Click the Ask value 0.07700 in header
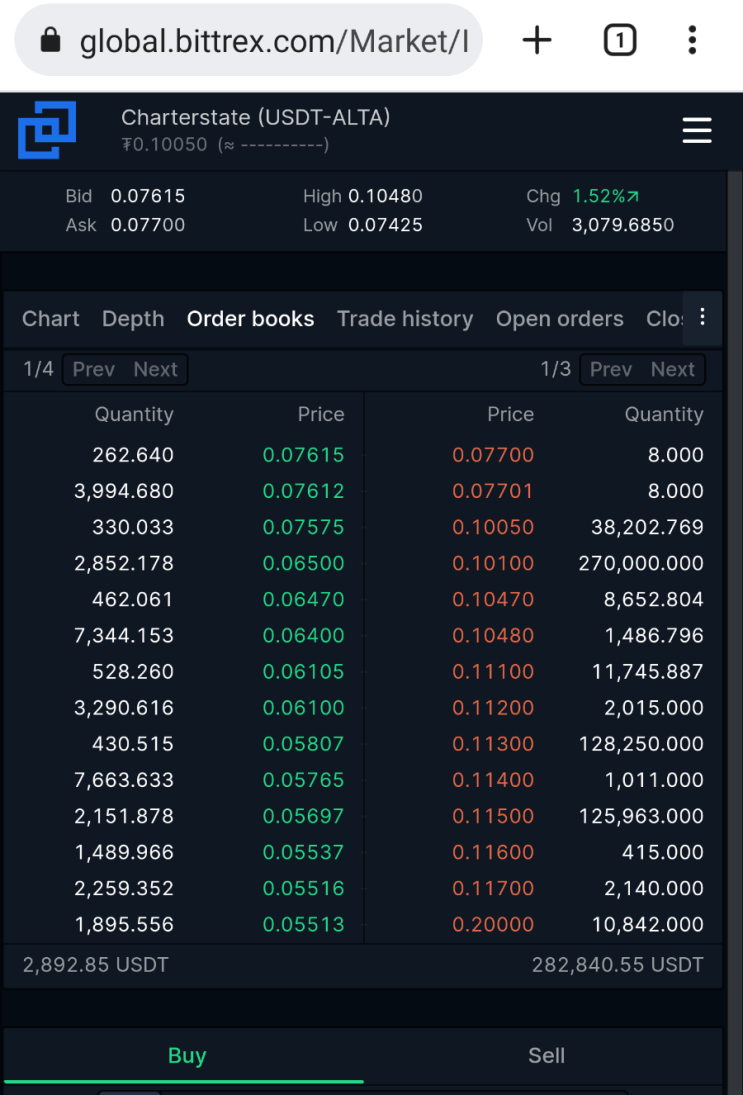The height and width of the screenshot is (1095, 743). (x=148, y=225)
